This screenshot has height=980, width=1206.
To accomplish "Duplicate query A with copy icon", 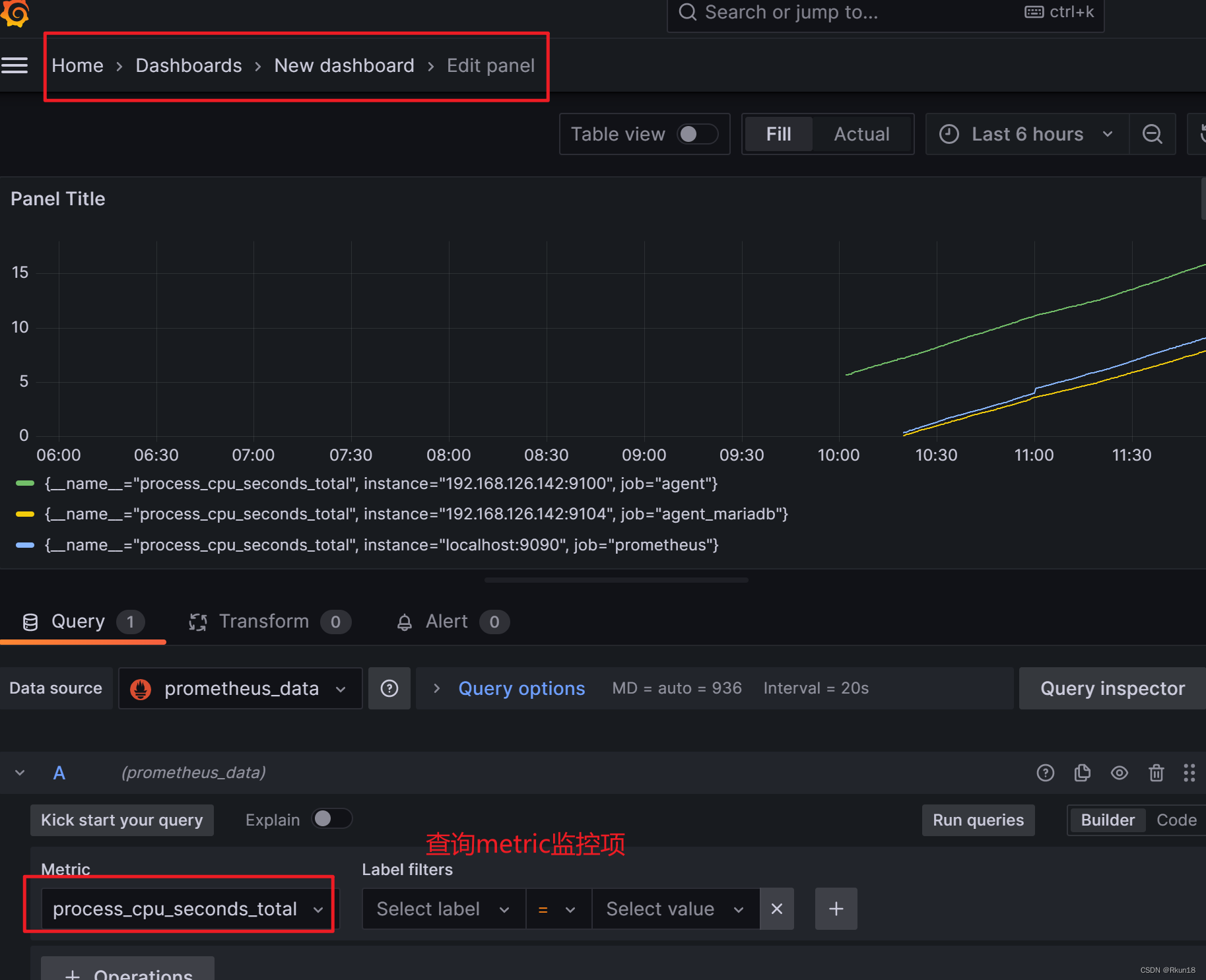I will coord(1083,773).
